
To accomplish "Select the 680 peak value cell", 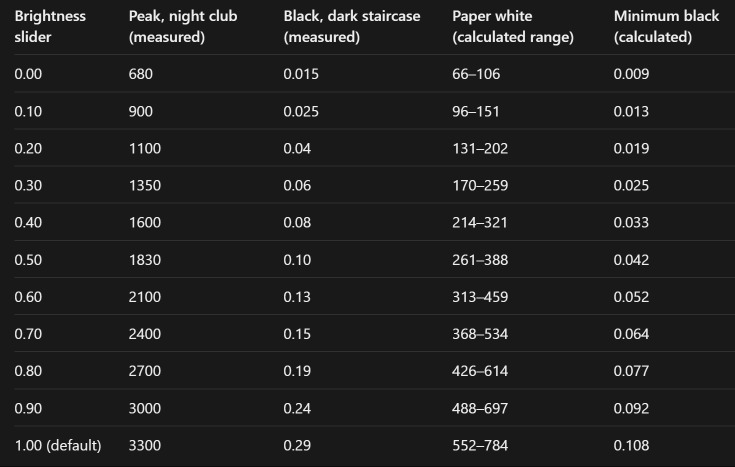I will coord(141,74).
